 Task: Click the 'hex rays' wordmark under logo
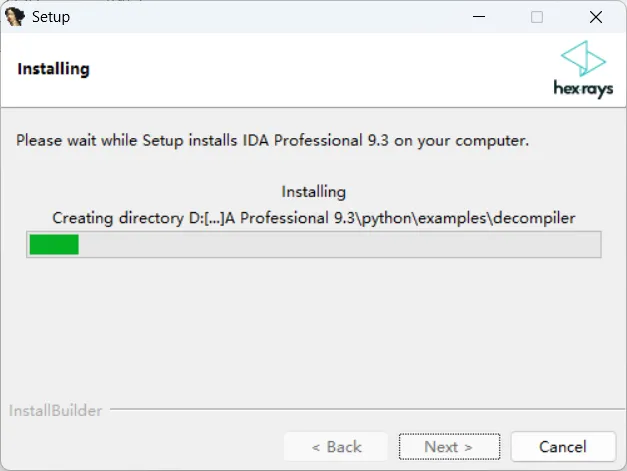[583, 89]
